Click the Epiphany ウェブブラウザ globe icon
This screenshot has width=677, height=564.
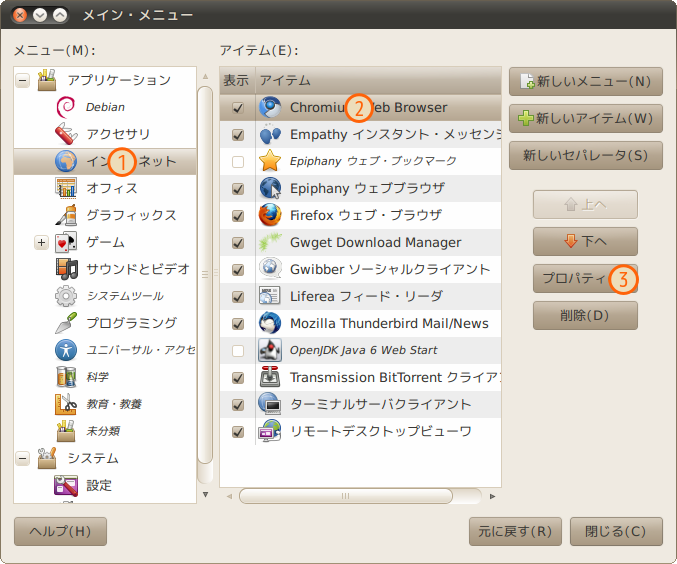point(270,188)
